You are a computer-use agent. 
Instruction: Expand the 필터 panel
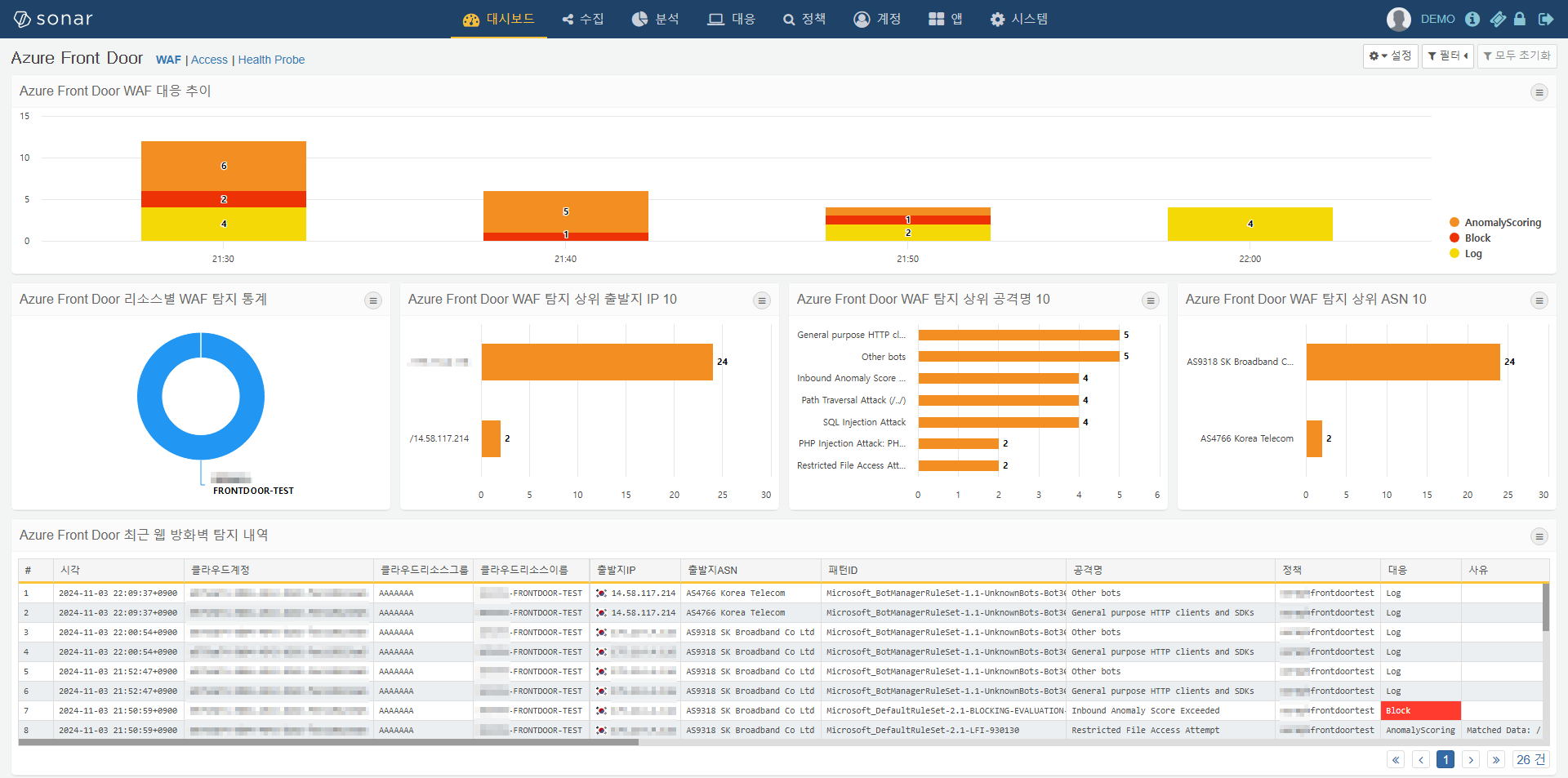[1447, 56]
